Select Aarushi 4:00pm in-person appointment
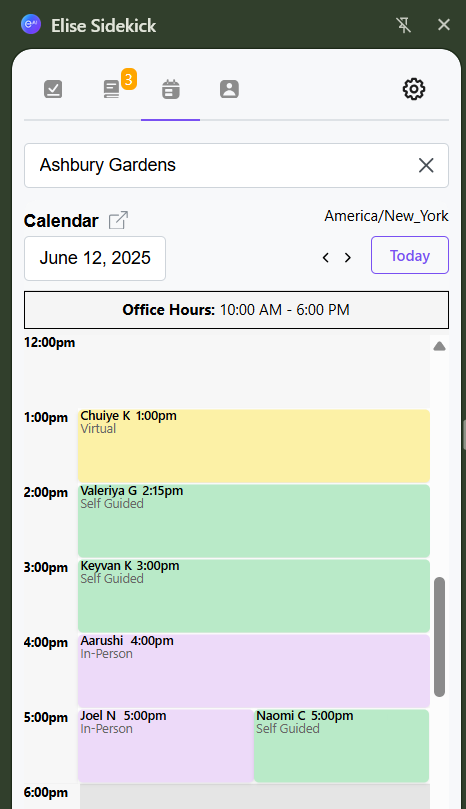This screenshot has height=809, width=466. coord(254,671)
